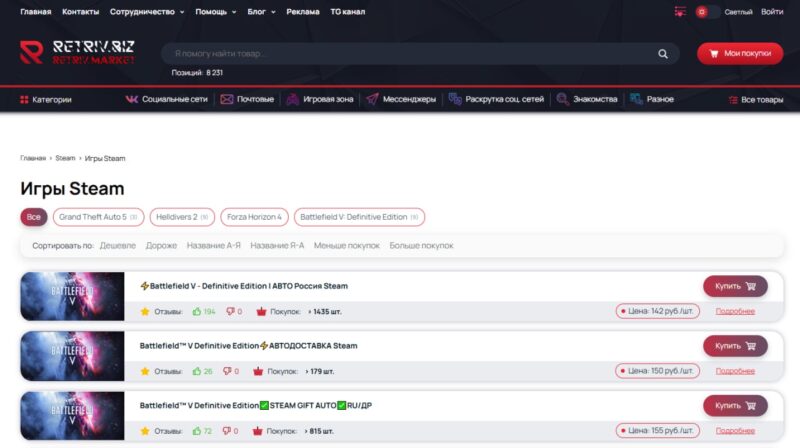This screenshot has height=448, width=800.
Task: Toggle the light theme switch
Action: pos(707,12)
